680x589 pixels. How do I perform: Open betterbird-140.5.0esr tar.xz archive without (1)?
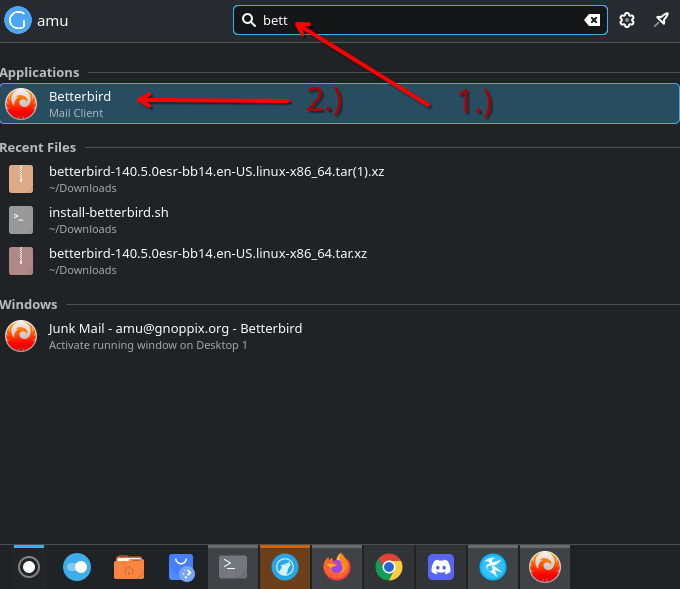click(207, 260)
